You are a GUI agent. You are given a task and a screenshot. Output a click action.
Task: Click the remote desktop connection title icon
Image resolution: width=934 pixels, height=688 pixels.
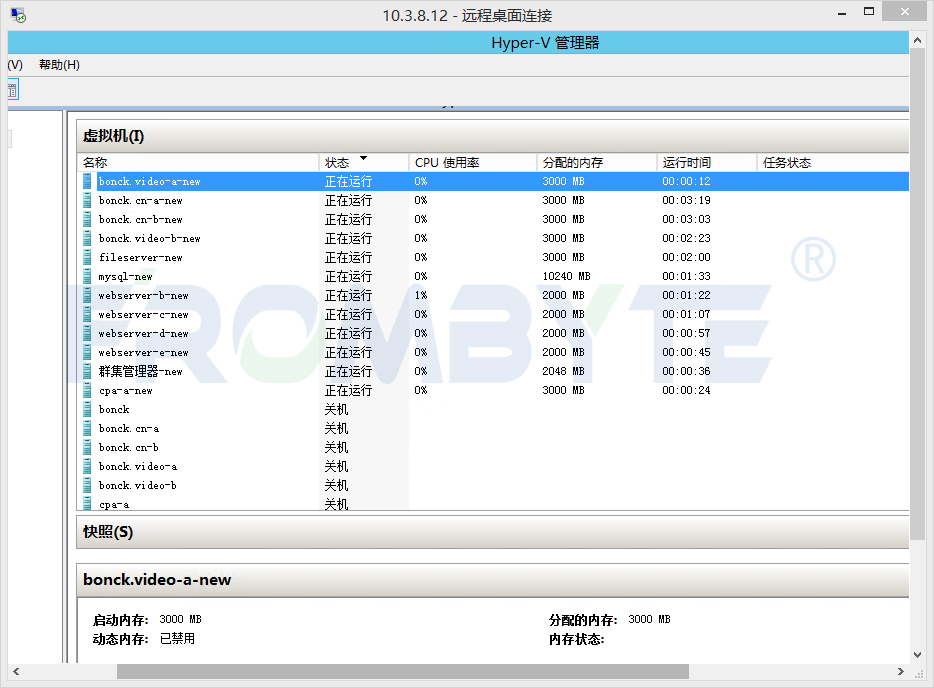[x=18, y=15]
